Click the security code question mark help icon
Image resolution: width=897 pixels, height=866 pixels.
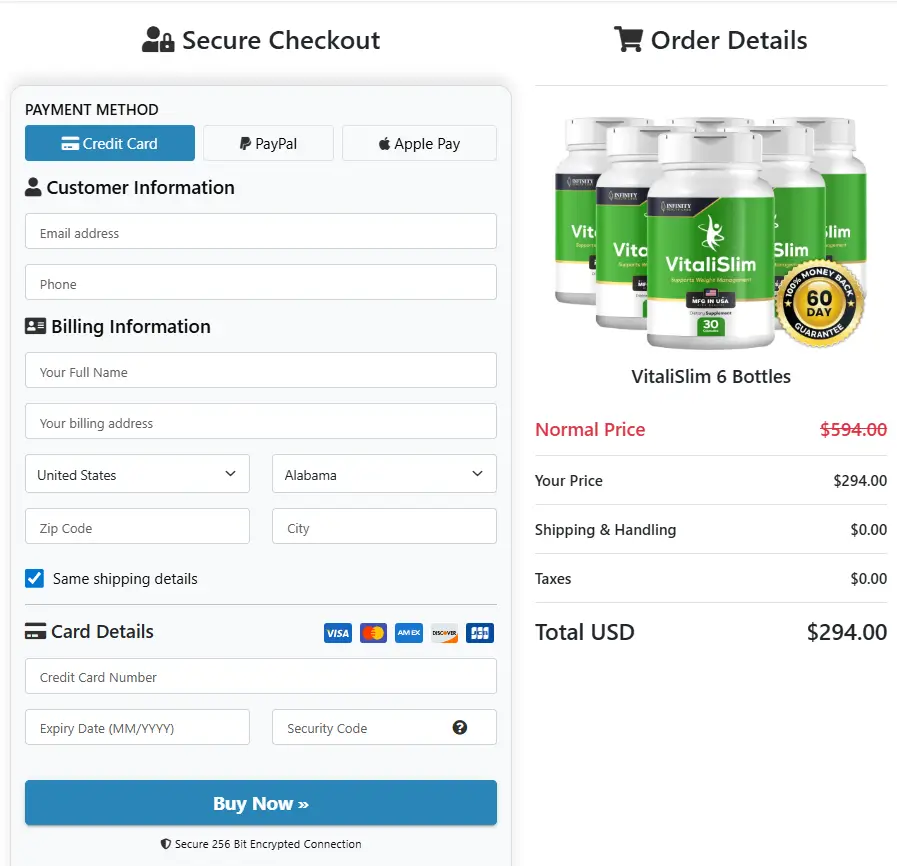(x=460, y=728)
